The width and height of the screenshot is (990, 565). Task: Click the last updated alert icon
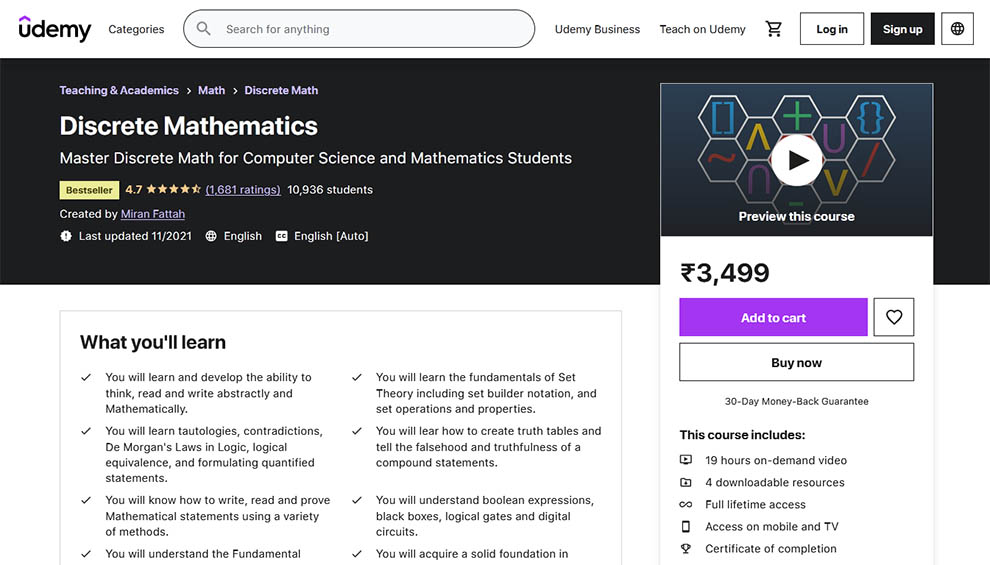(66, 236)
